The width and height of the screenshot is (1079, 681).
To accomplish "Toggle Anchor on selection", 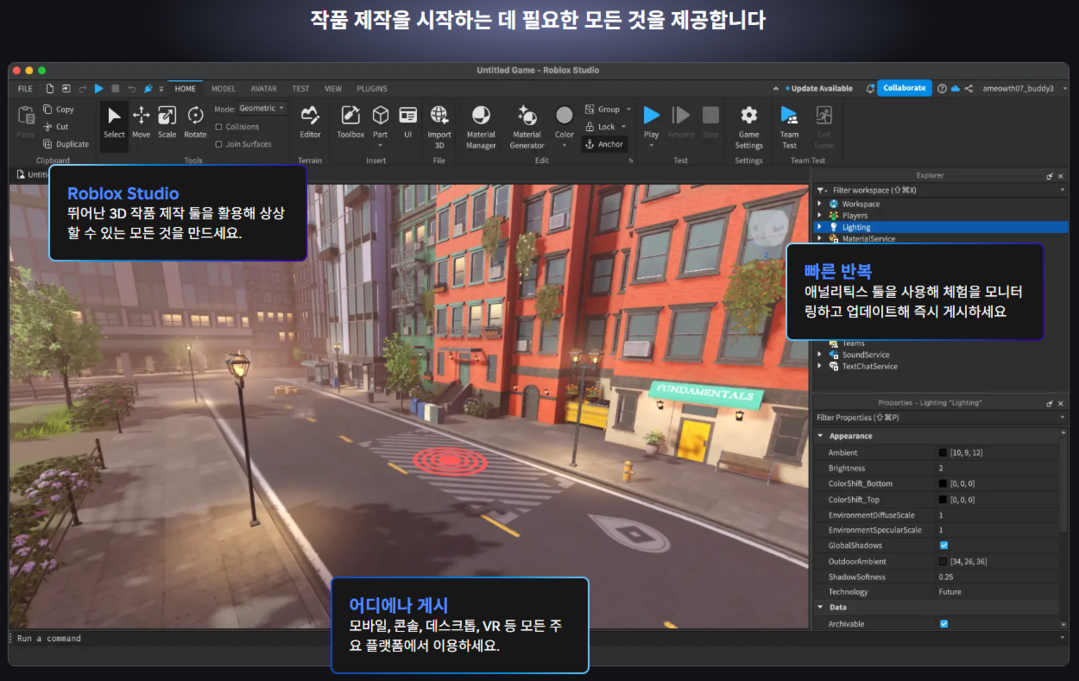I will pos(604,144).
